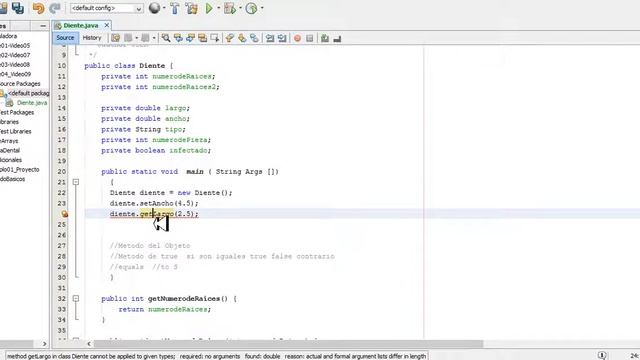The width and height of the screenshot is (640, 360).
Task: Select the project ending in plo01_Proyecto
Action: point(20,169)
